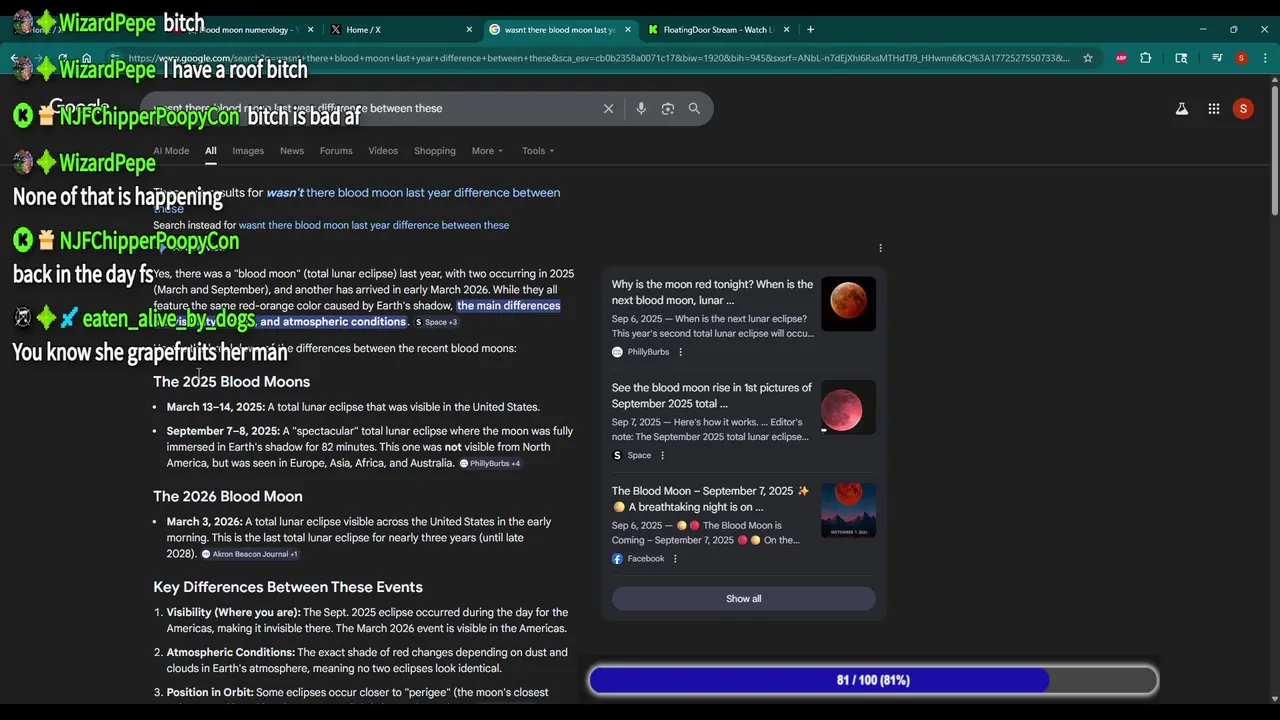Open "See the blood moon rise" article
Image resolution: width=1280 pixels, height=720 pixels.
tap(712, 396)
